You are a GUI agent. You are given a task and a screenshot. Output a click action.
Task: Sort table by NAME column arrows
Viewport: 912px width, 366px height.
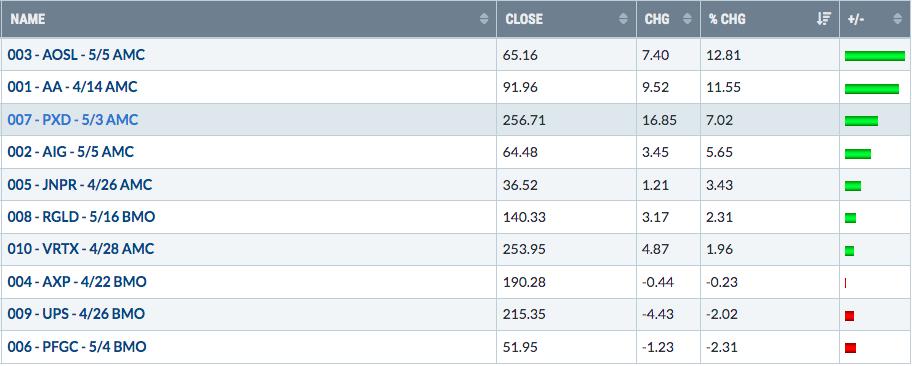[483, 19]
